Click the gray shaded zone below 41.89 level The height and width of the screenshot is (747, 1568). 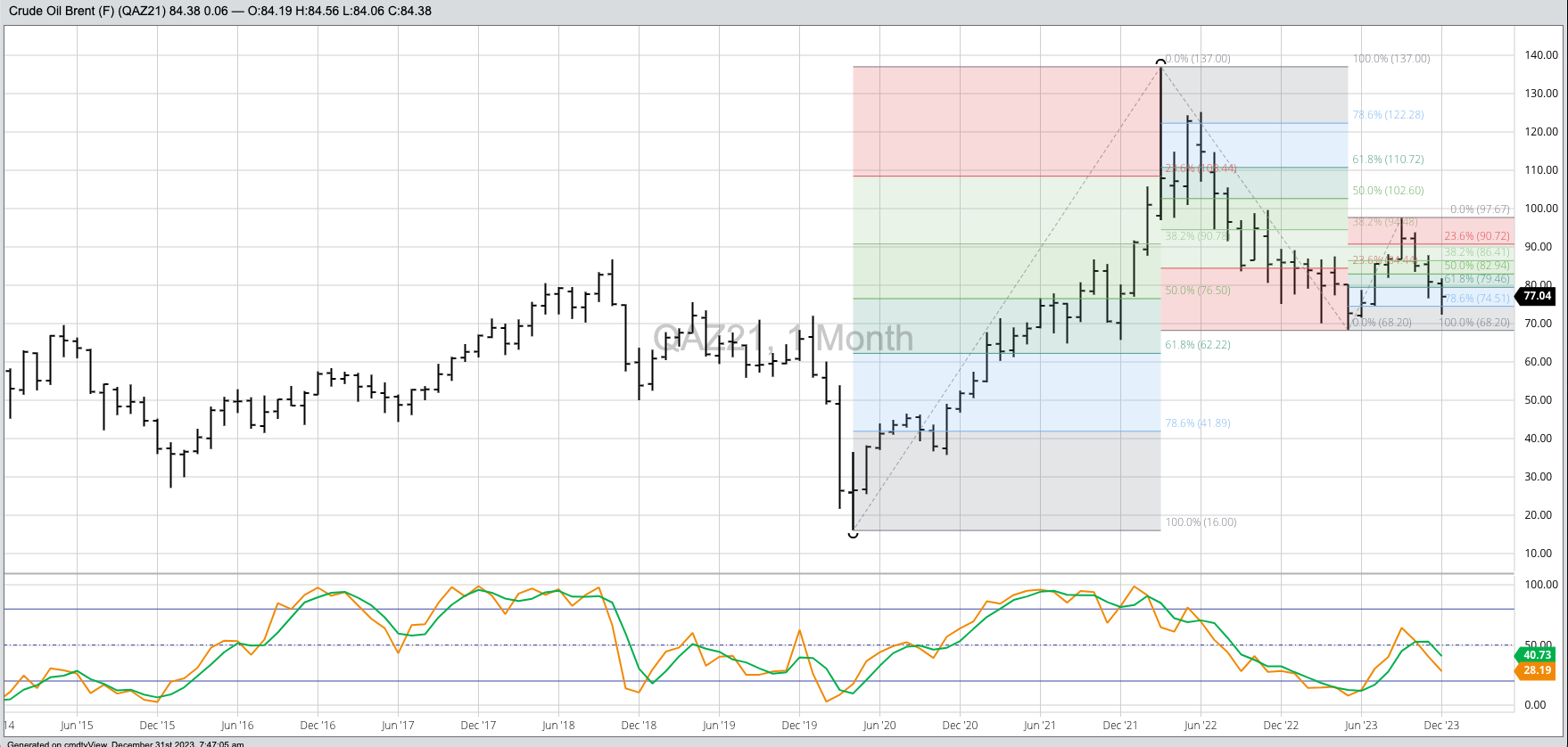tap(1008, 481)
